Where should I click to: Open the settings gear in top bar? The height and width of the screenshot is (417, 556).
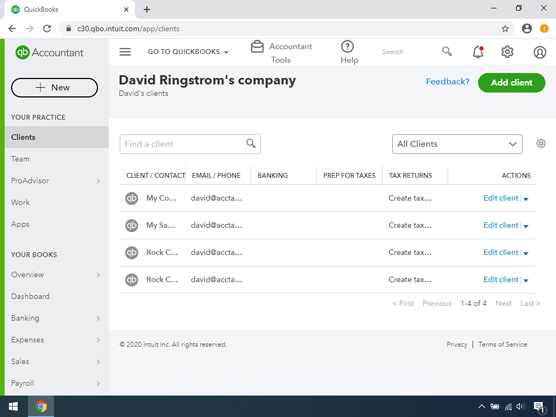click(x=507, y=52)
